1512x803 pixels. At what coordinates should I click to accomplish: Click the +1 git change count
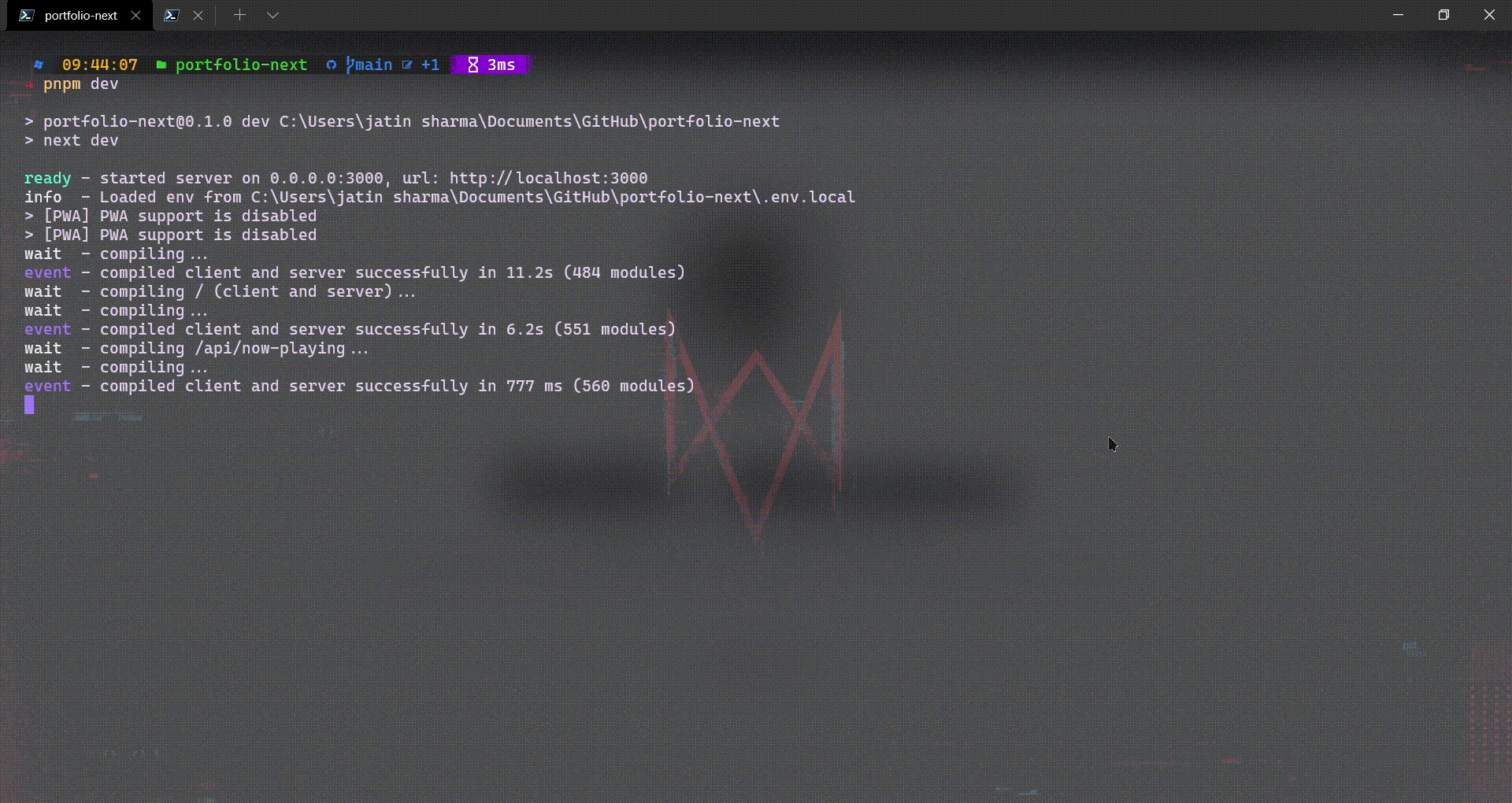(x=430, y=65)
